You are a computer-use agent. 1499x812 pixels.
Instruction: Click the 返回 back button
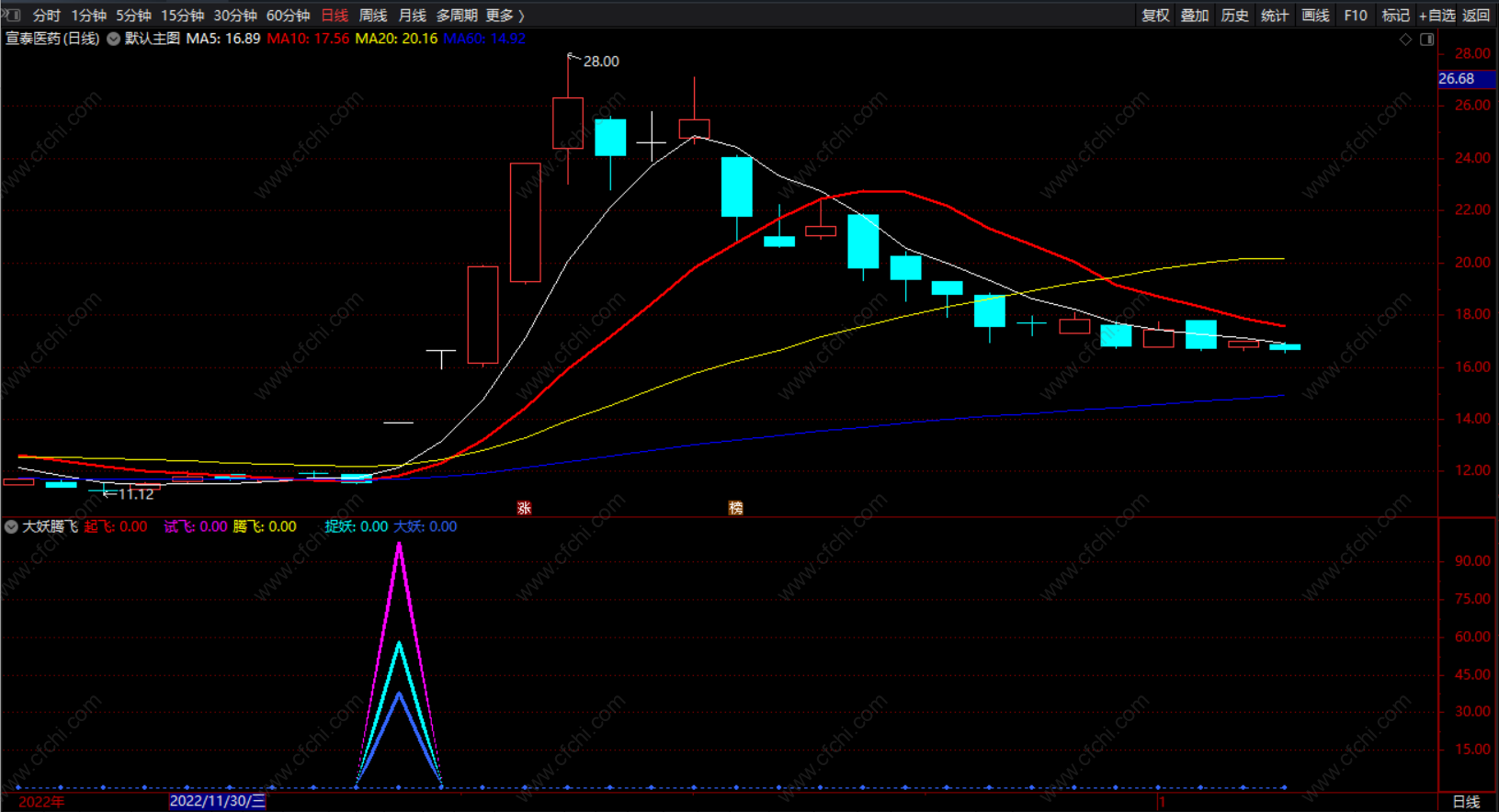pos(1476,16)
